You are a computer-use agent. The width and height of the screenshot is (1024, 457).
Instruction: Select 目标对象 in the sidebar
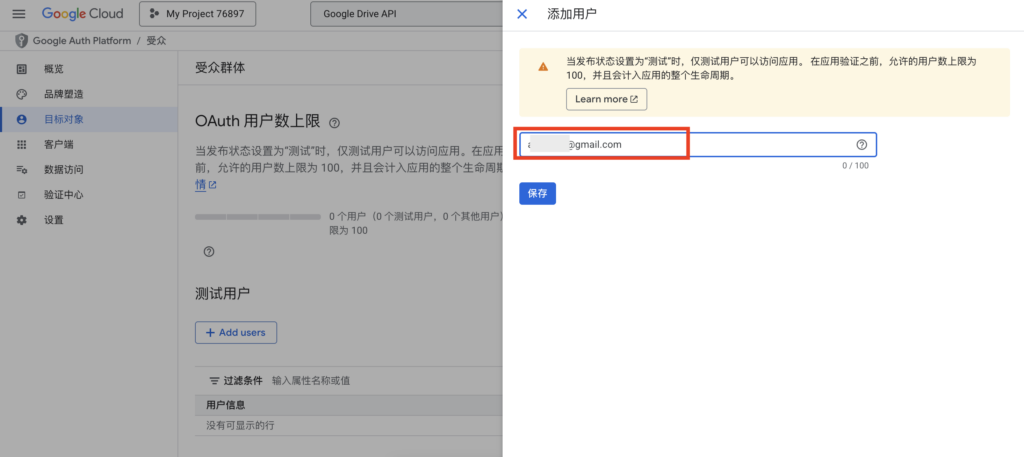[x=63, y=119]
